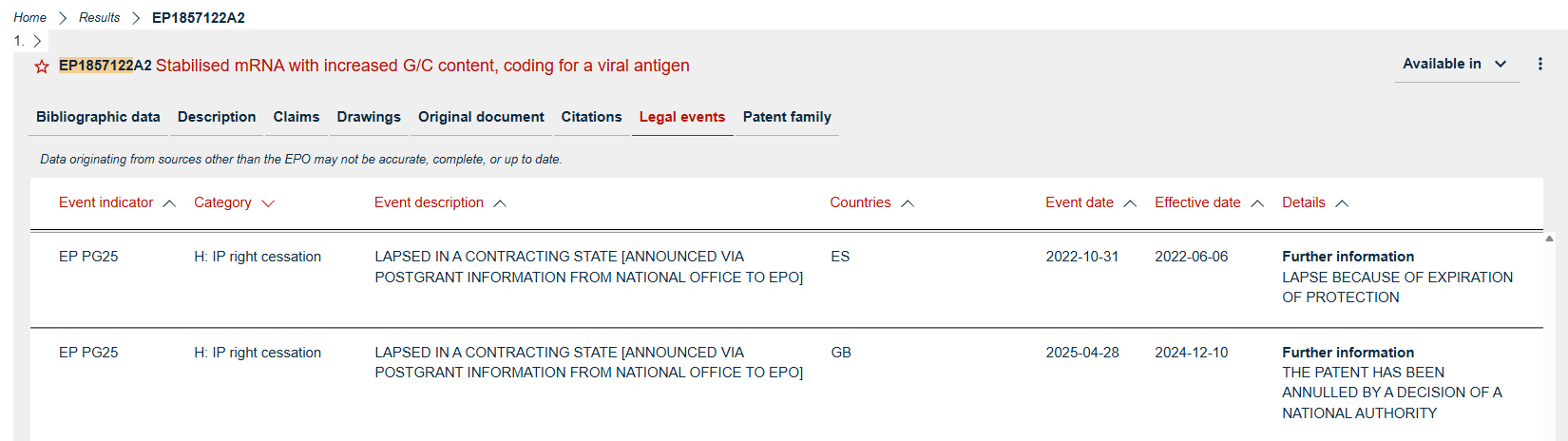The image size is (1568, 441).
Task: Expand the Available in dropdown
Action: 1455,64
